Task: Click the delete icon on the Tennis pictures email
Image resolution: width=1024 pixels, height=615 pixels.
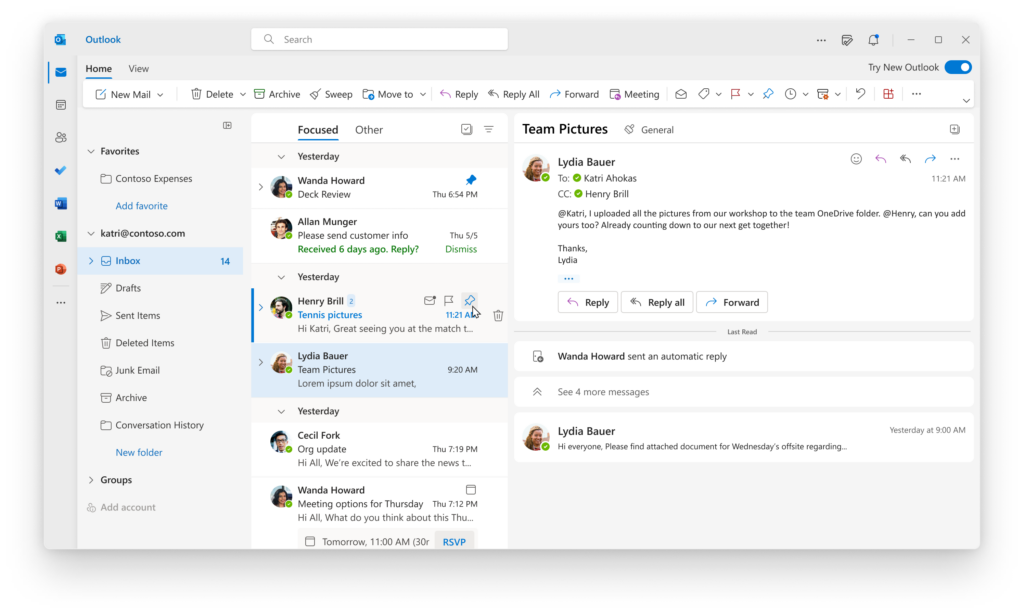Action: [x=497, y=314]
